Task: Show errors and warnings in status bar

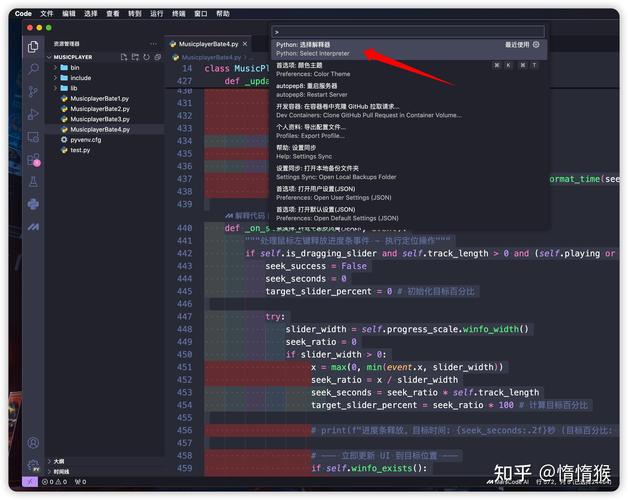Action: coord(54,482)
